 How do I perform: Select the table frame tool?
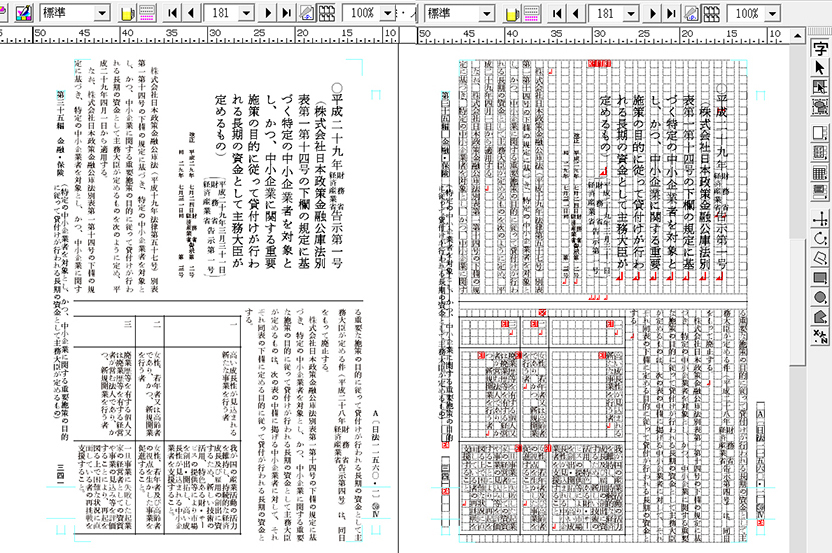[820, 172]
